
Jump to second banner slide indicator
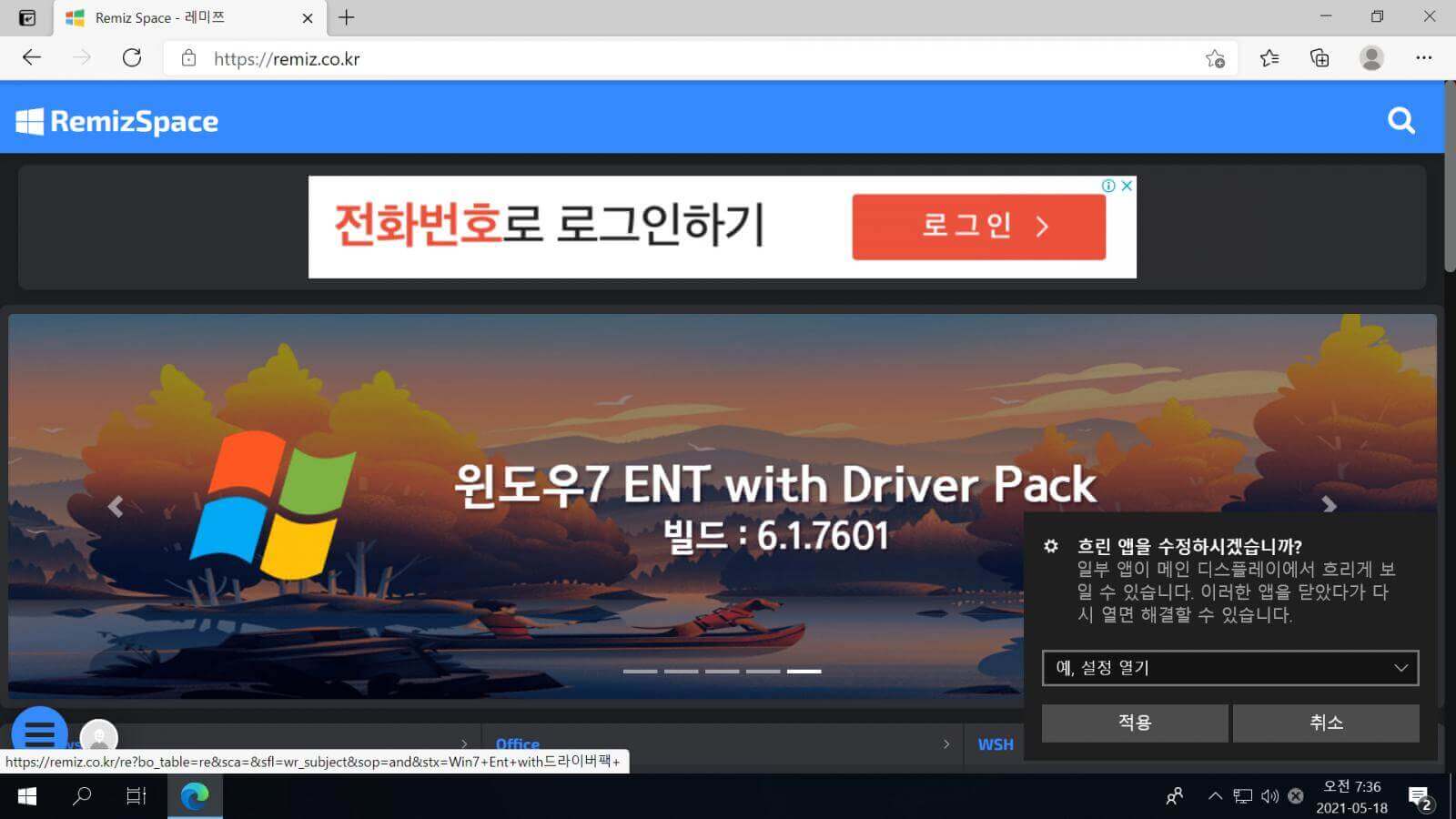(681, 672)
